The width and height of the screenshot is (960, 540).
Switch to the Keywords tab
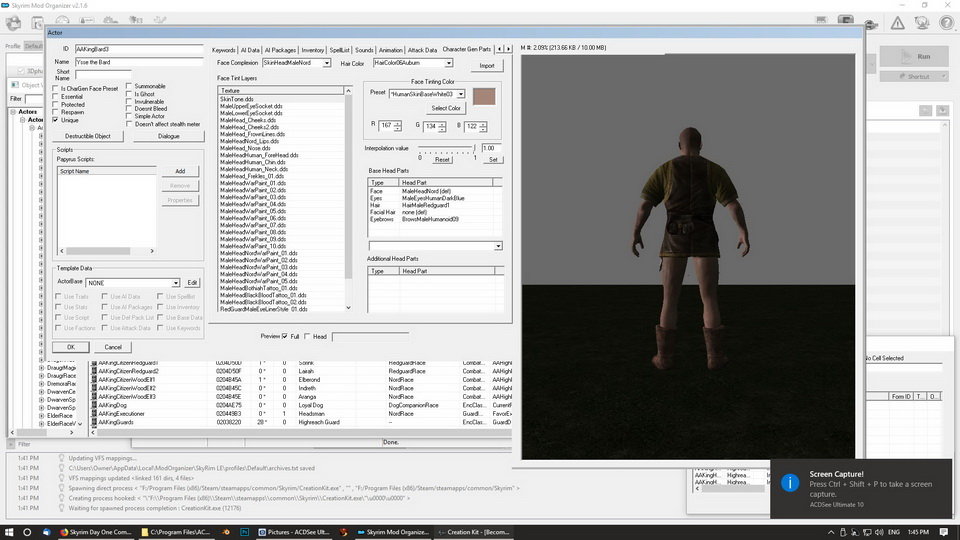click(223, 50)
